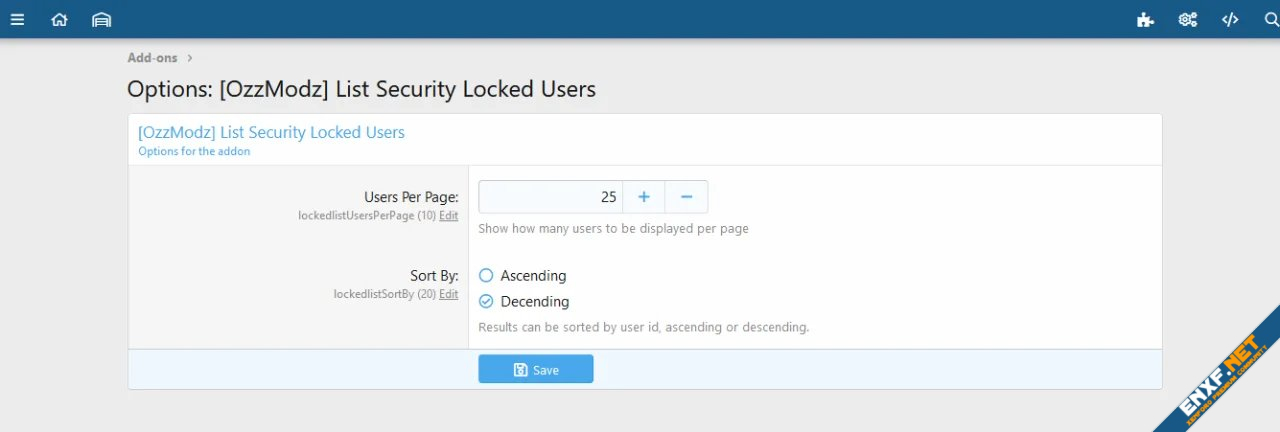1280x432 pixels.
Task: Click the storefront icon in top bar
Action: pos(101,19)
